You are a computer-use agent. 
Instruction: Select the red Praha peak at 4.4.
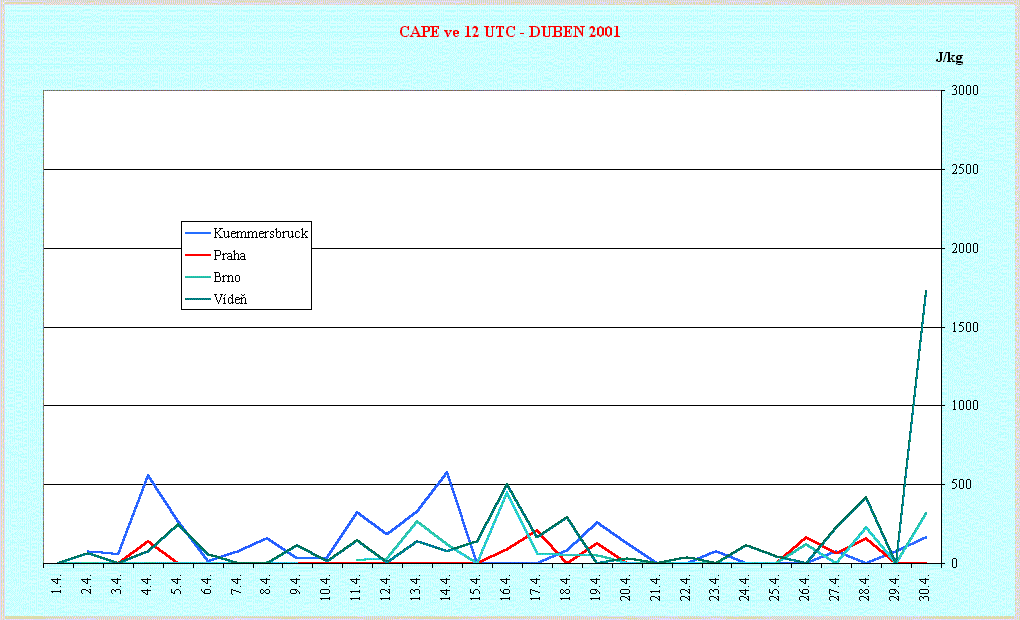coord(148,541)
